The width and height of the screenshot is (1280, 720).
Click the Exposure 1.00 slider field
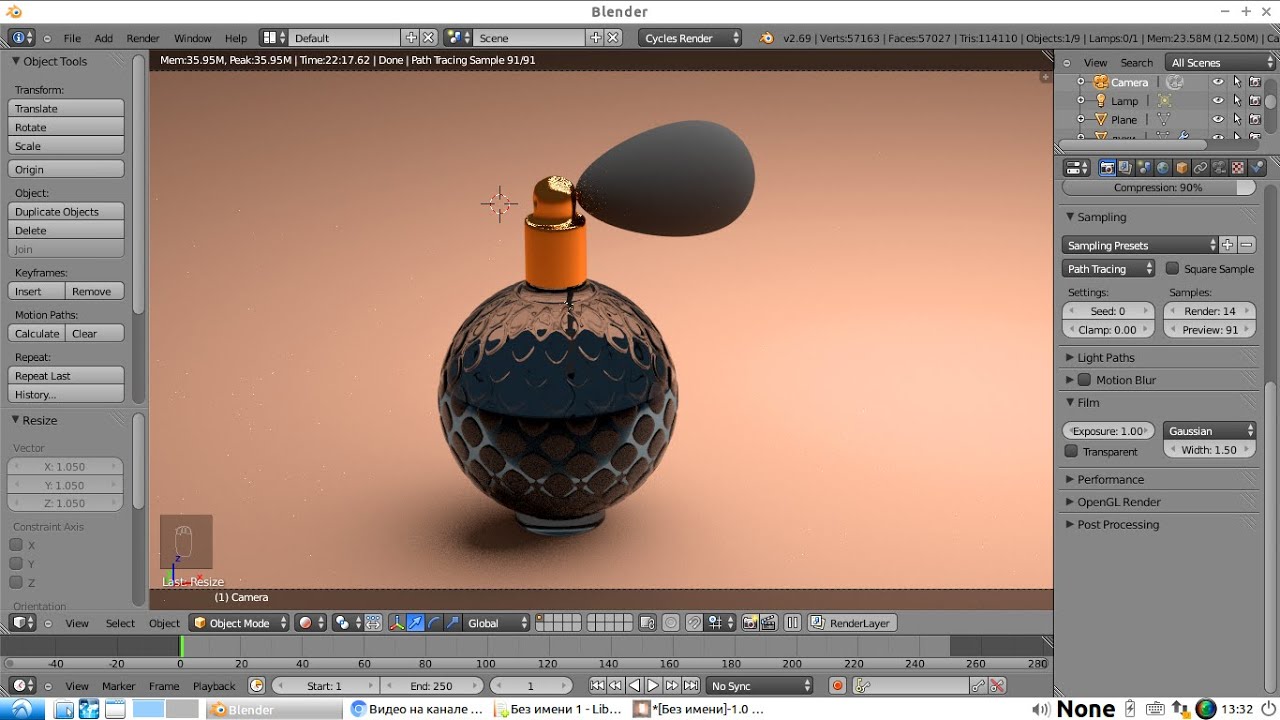1109,431
